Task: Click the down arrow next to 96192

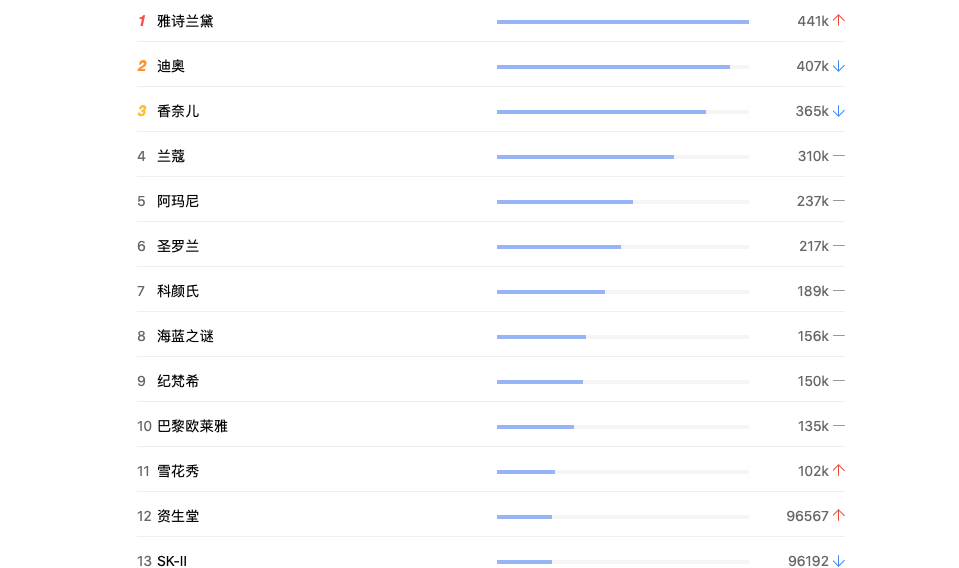Action: click(839, 561)
